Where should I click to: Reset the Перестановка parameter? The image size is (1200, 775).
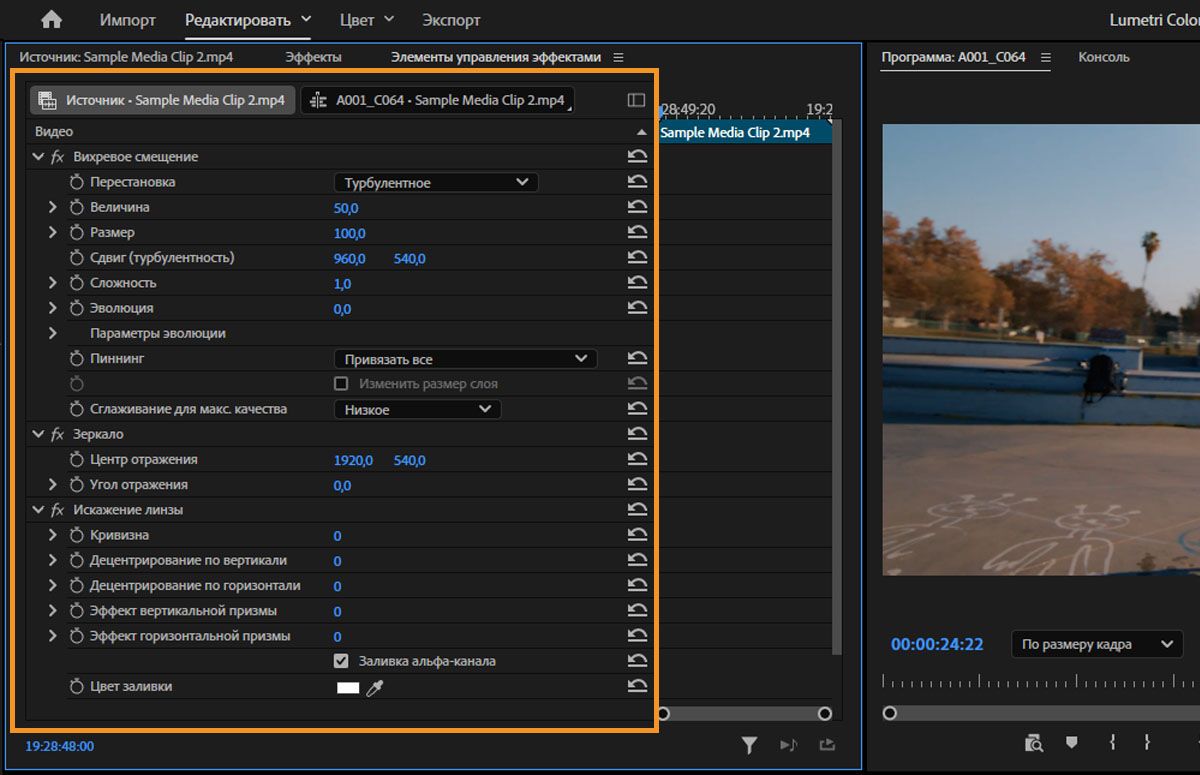(637, 182)
